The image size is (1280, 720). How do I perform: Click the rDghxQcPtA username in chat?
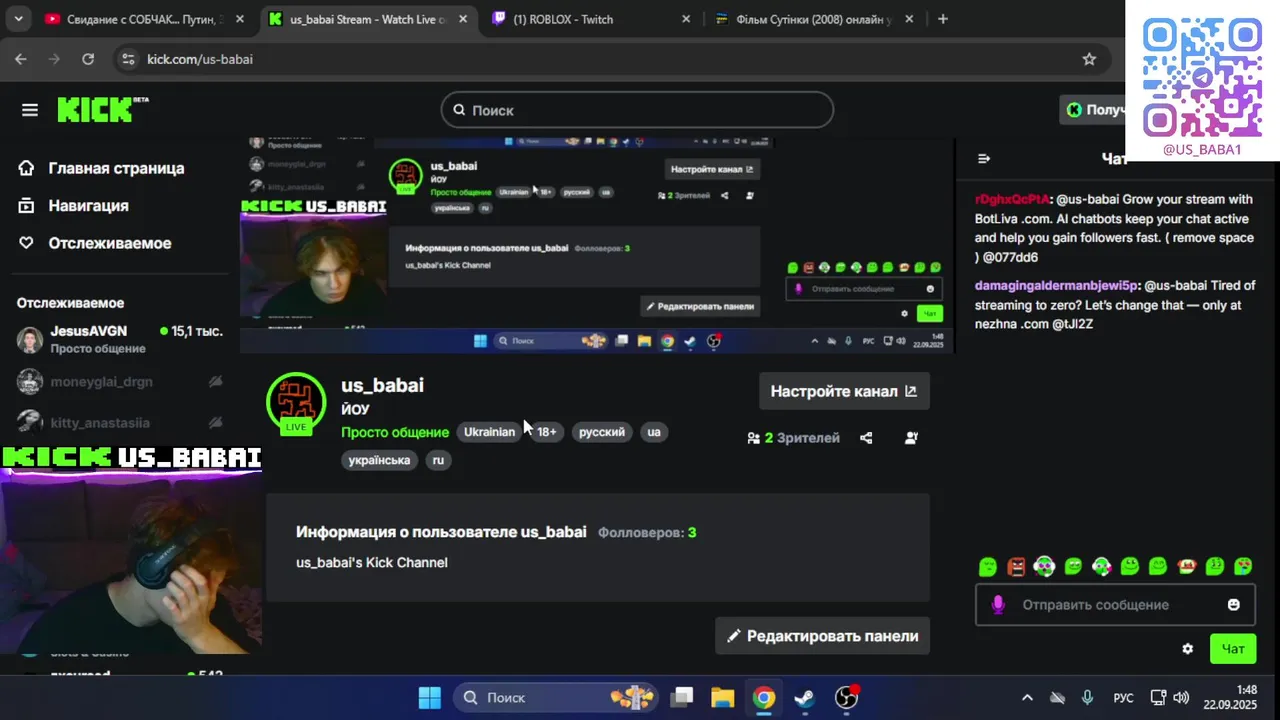click(x=1012, y=199)
